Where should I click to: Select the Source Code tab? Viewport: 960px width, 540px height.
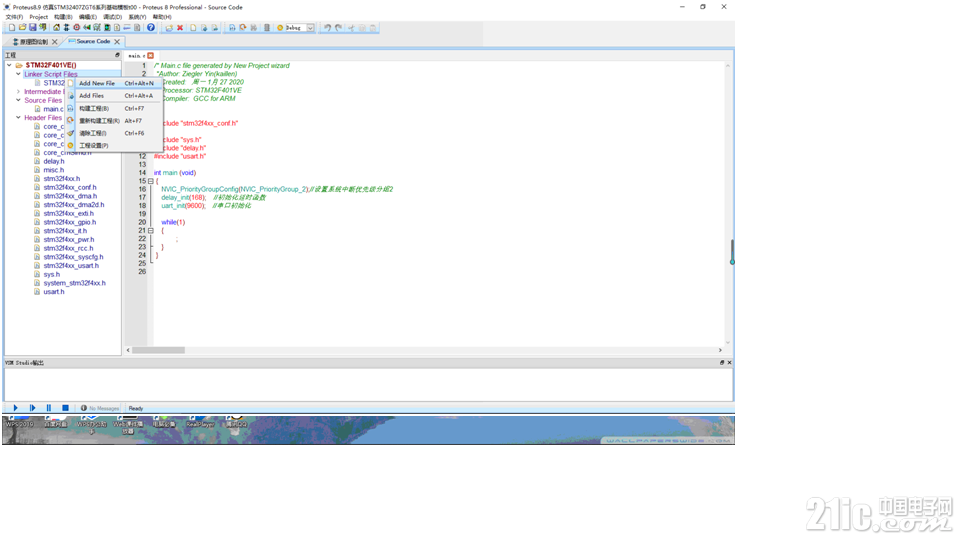(89, 42)
